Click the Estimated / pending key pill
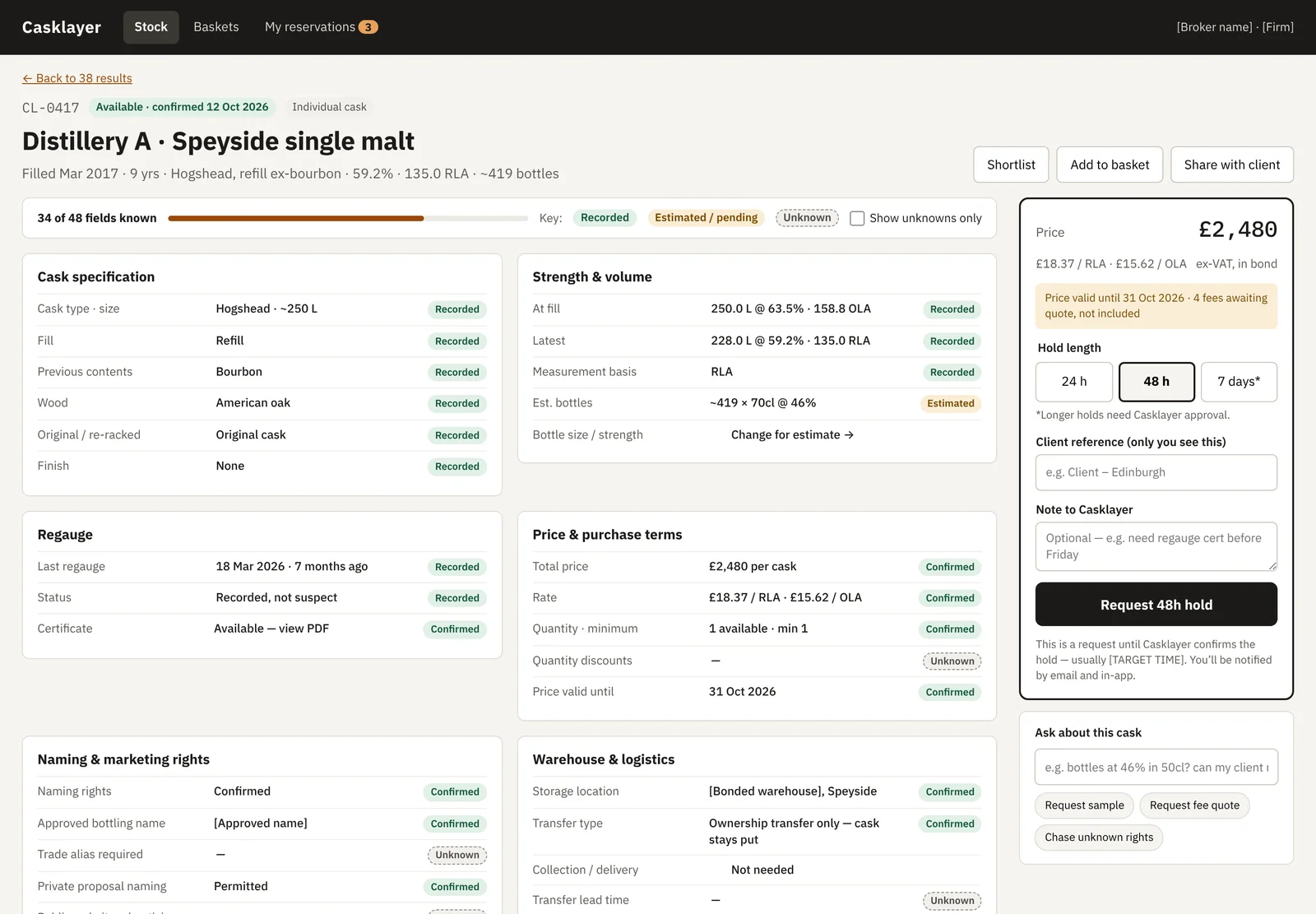 (706, 218)
